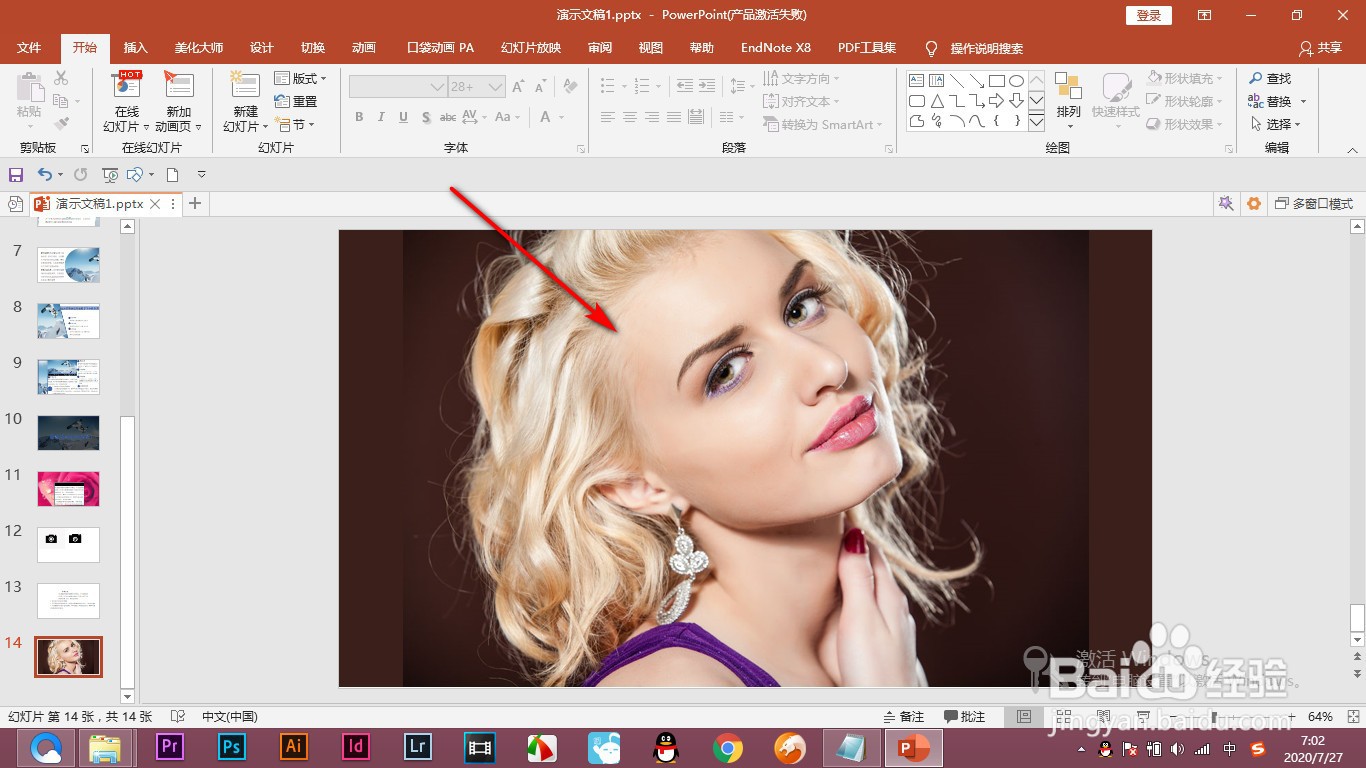
Task: Select the oval shape in shapes gallery
Action: point(1016,81)
